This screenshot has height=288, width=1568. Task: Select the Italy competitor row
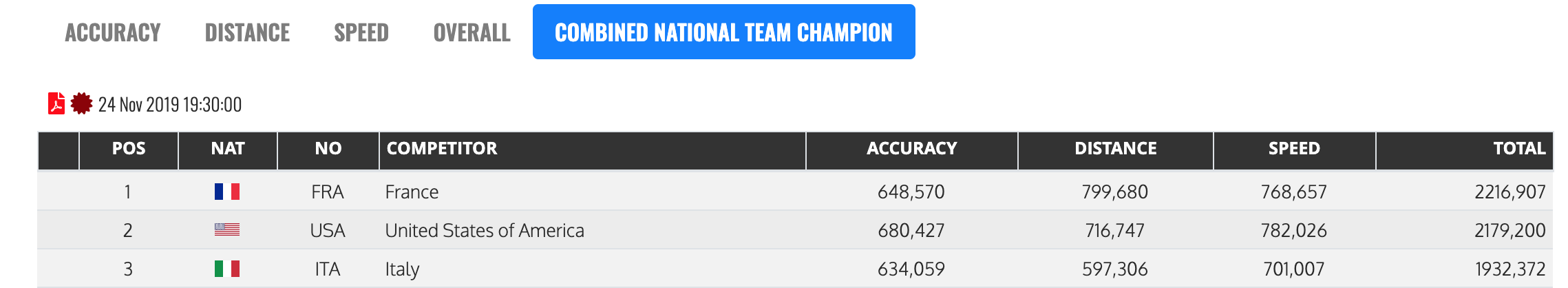click(403, 269)
